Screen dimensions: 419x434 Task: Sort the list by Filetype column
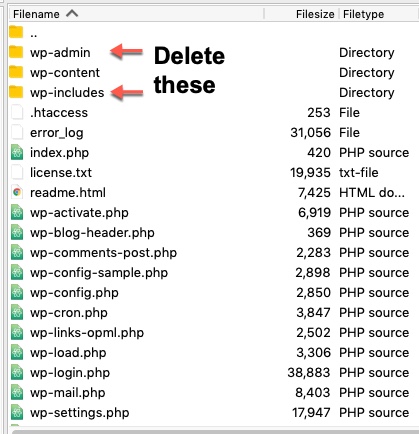363,14
